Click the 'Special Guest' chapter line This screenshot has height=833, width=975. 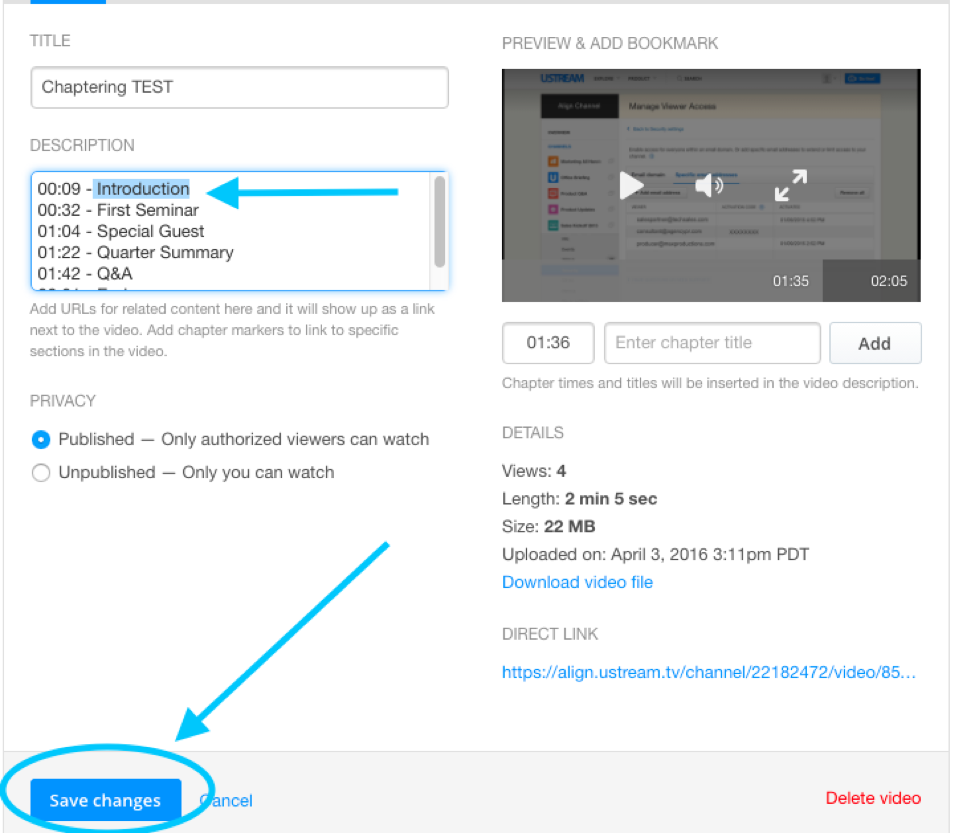(x=121, y=231)
